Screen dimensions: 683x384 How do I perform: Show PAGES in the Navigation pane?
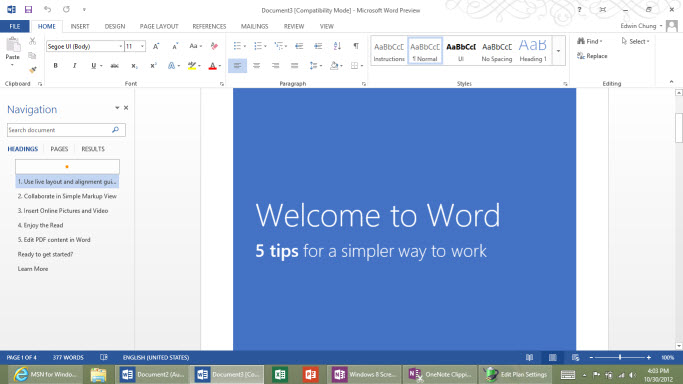(x=59, y=149)
